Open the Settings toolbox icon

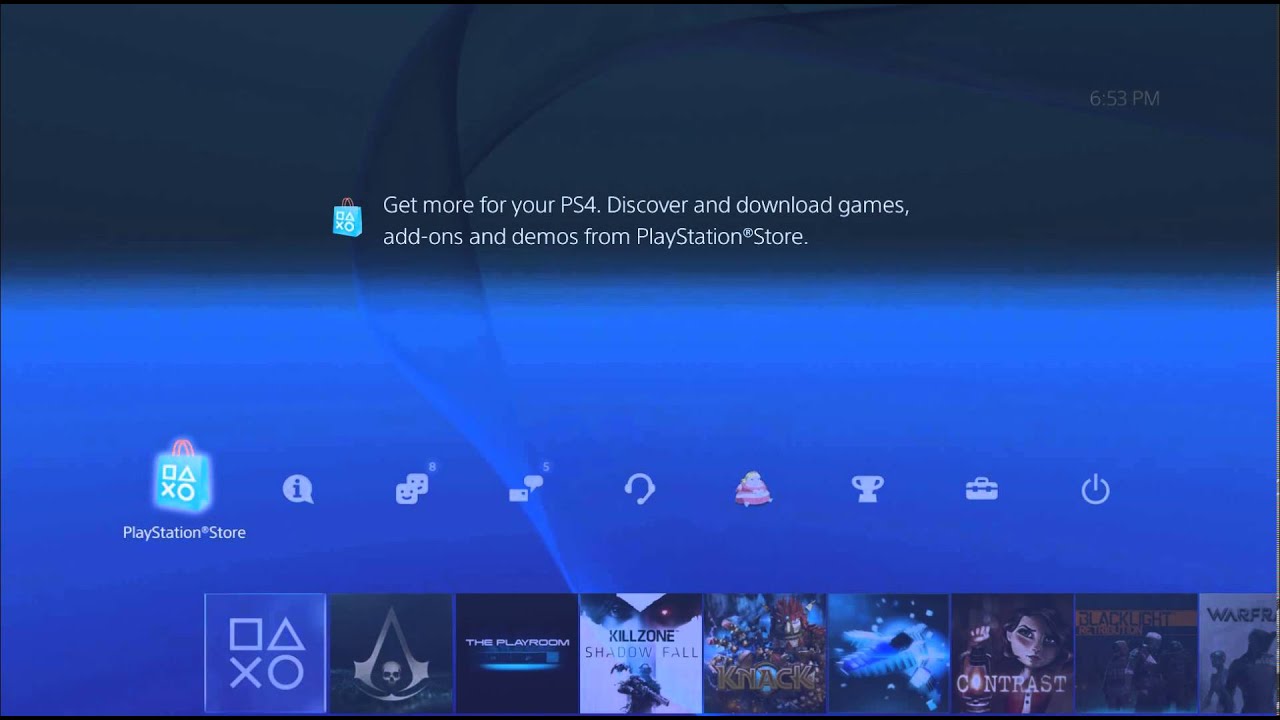[x=981, y=489]
